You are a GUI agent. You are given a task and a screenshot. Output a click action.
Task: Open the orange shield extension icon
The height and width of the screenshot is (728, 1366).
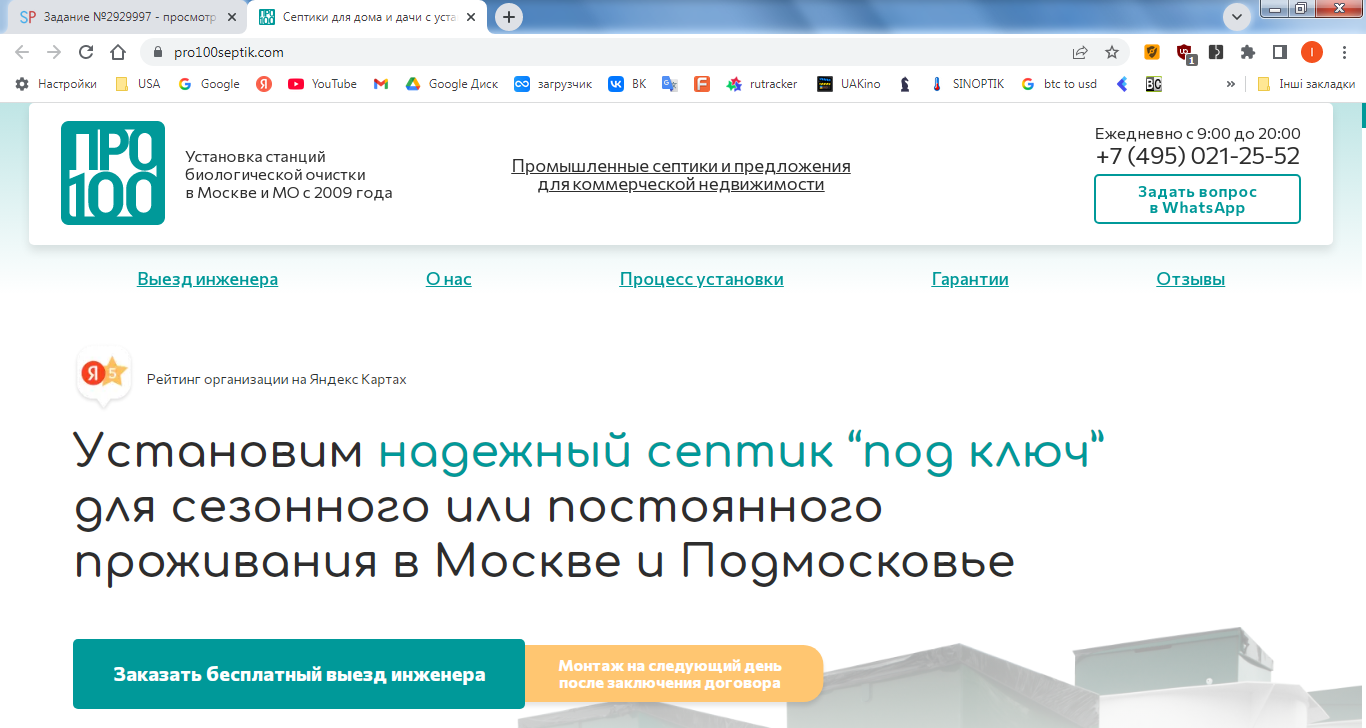tap(1152, 52)
